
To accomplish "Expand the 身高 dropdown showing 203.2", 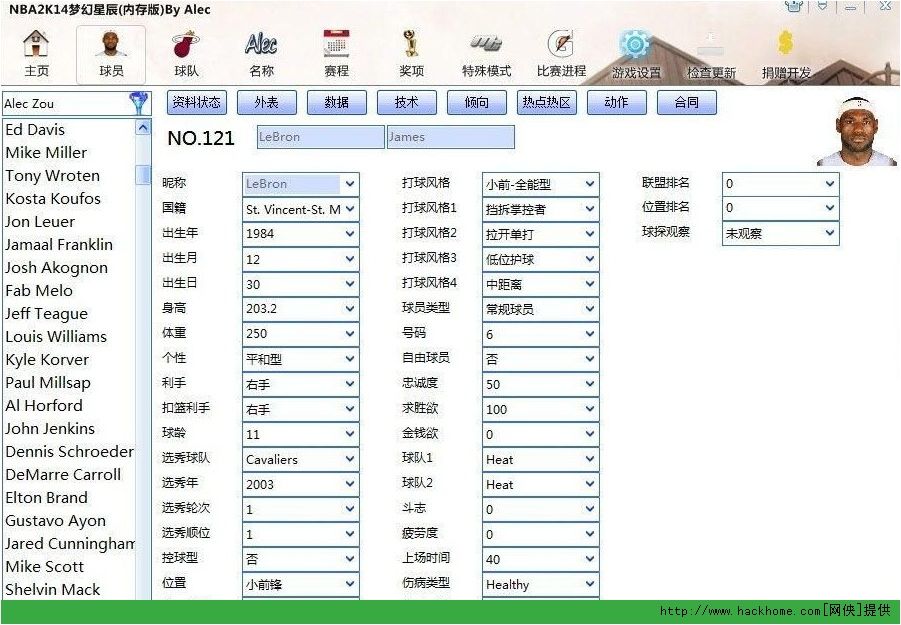I will [x=349, y=308].
